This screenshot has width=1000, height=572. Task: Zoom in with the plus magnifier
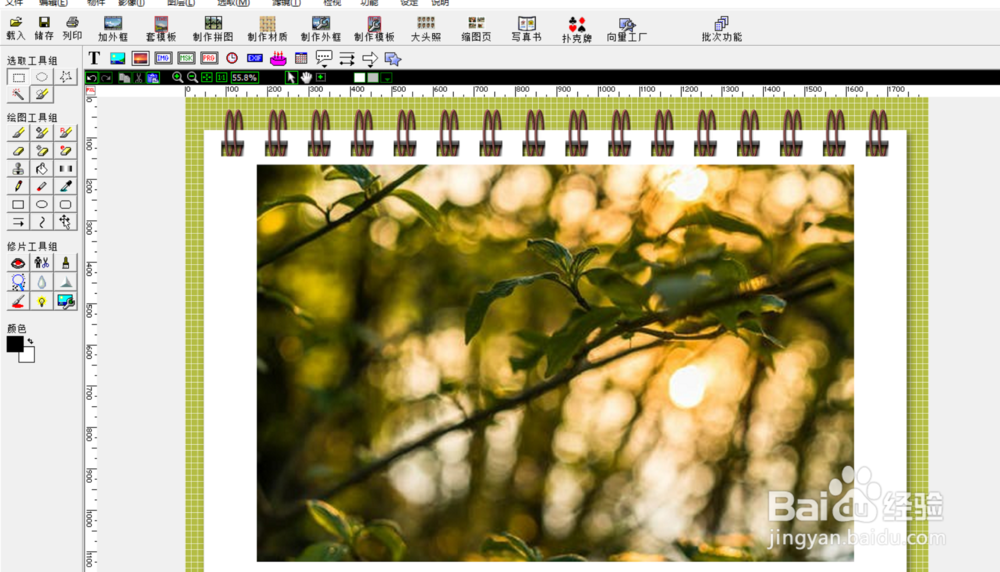click(177, 78)
